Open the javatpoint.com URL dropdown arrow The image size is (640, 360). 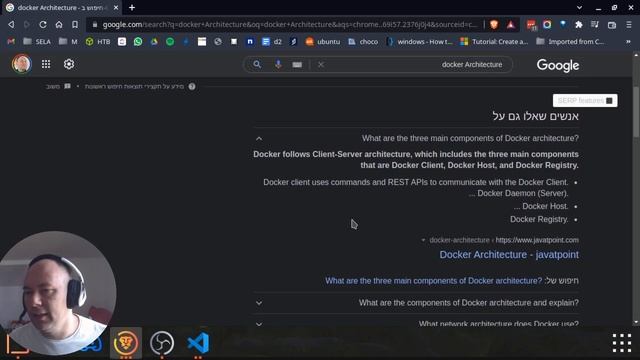[x=423, y=240]
